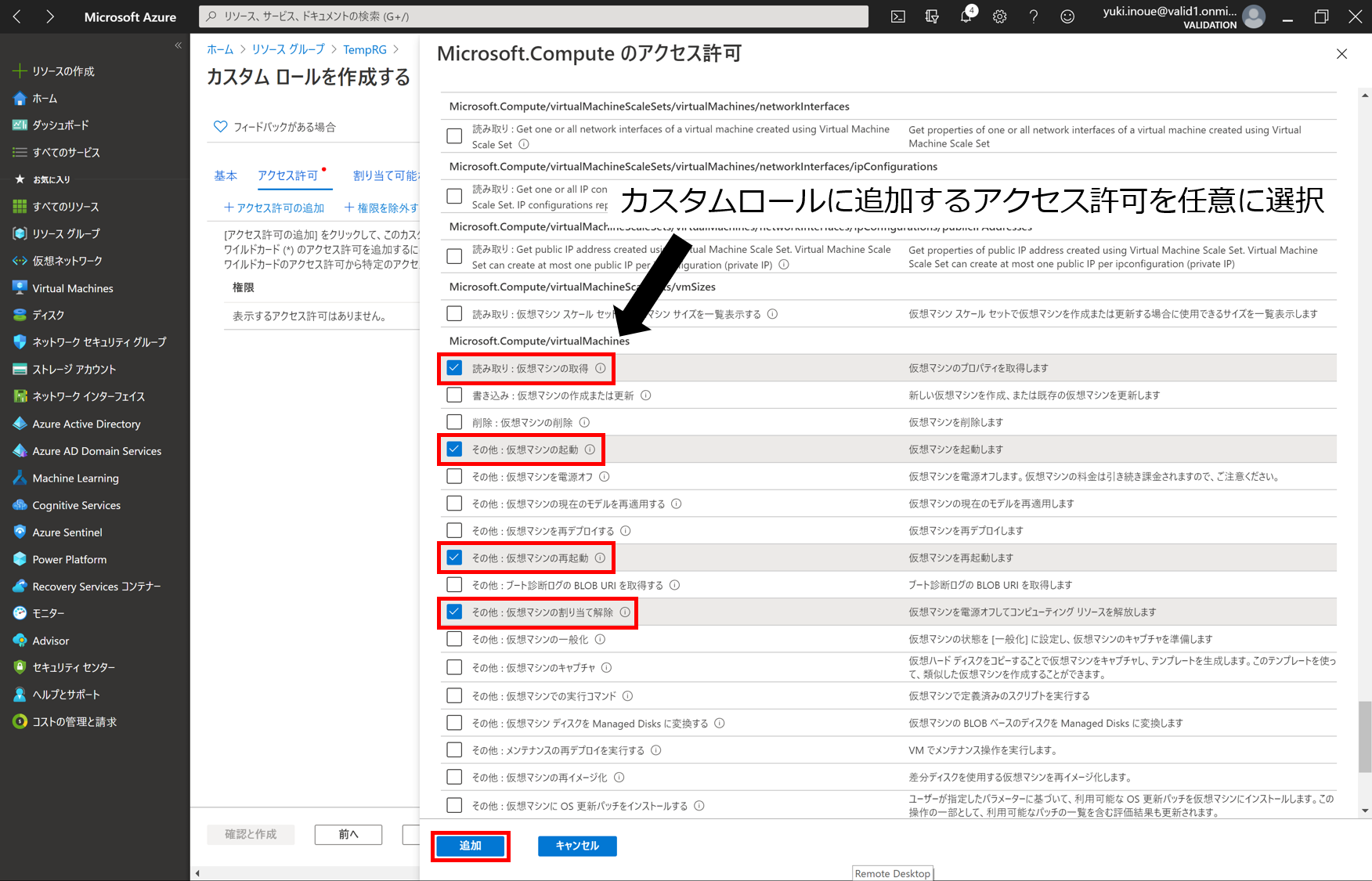Viewport: 1372px width, 881px height.
Task: Uncheck その他 : 仮想マシンの起動
Action: [454, 450]
